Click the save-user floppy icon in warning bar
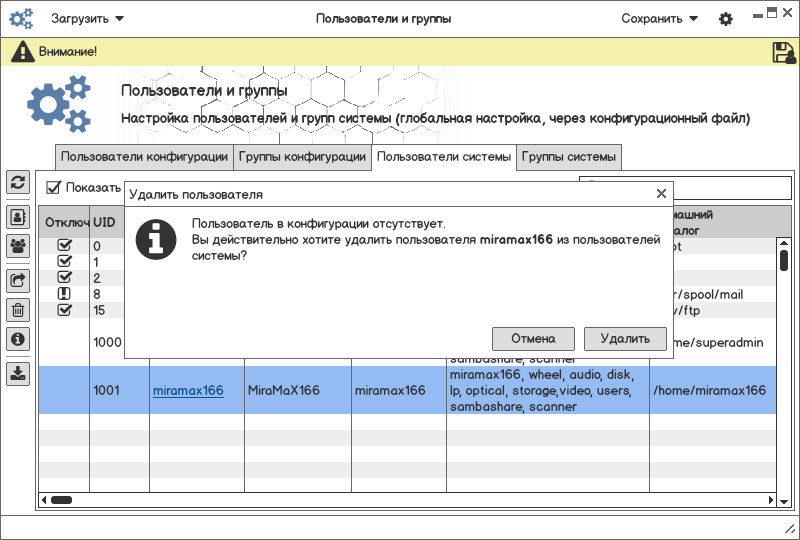Screen dimensions: 800x540 (783, 52)
